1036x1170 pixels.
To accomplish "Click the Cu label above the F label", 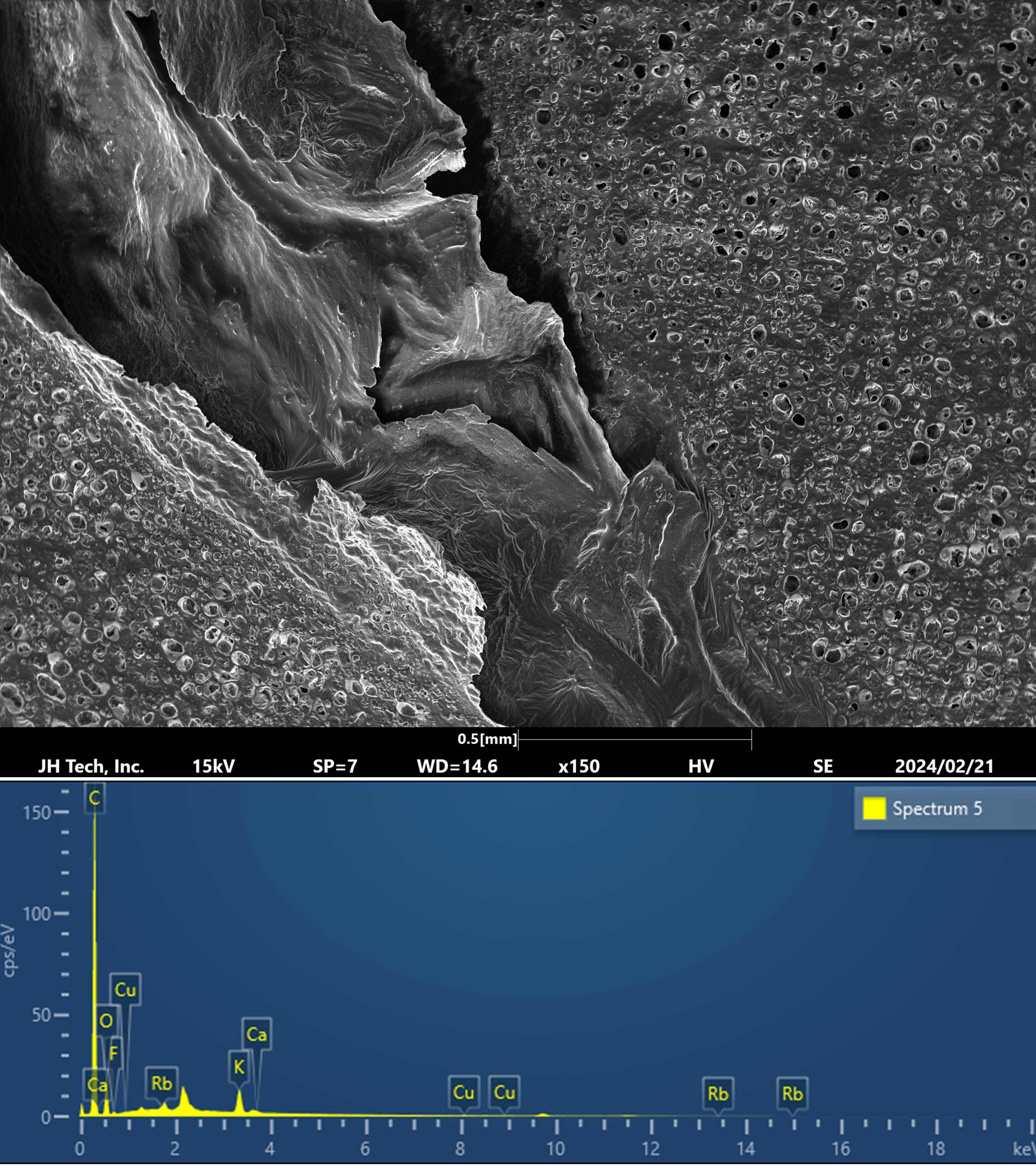I will [x=125, y=989].
